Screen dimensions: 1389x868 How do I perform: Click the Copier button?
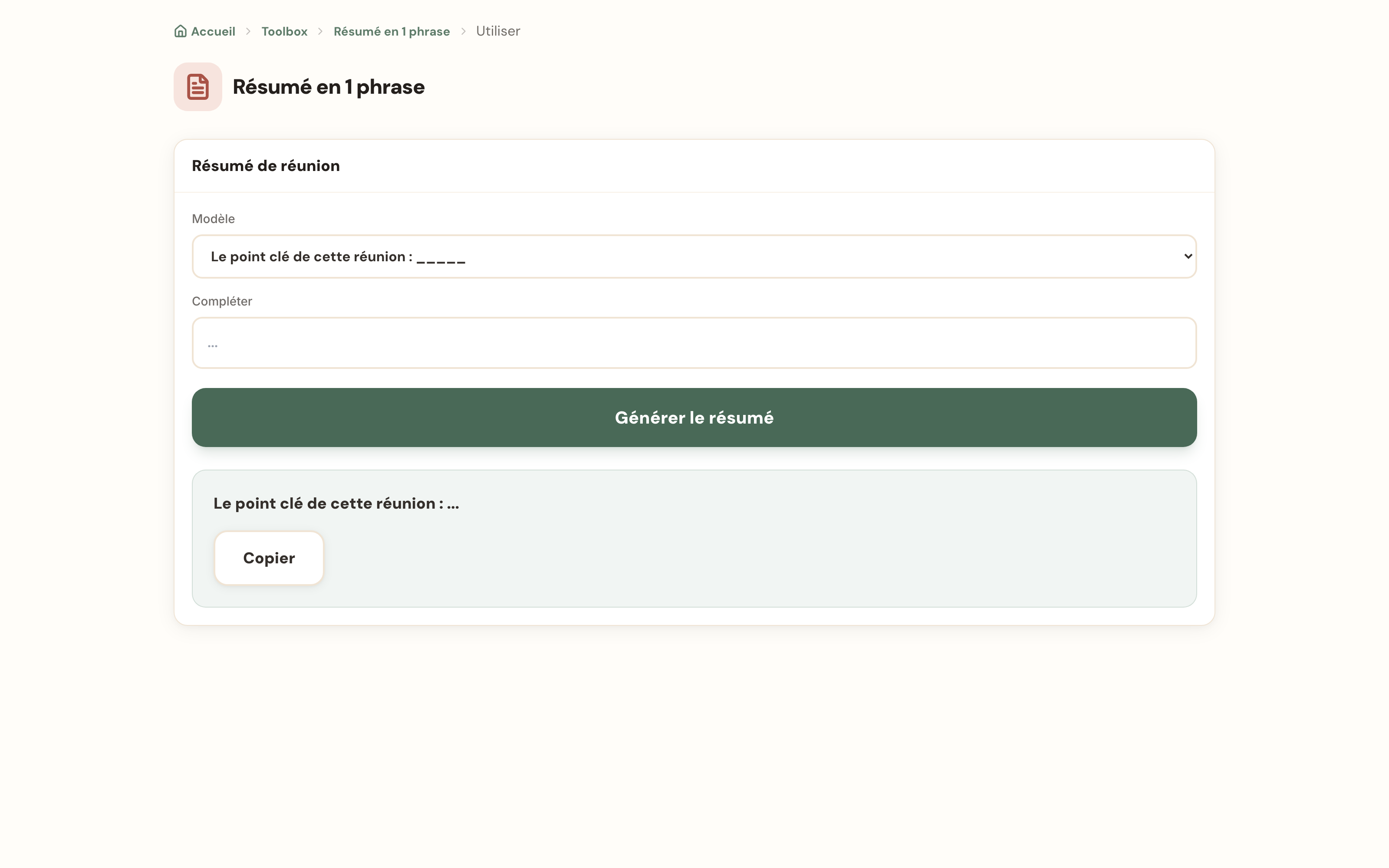coord(269,558)
